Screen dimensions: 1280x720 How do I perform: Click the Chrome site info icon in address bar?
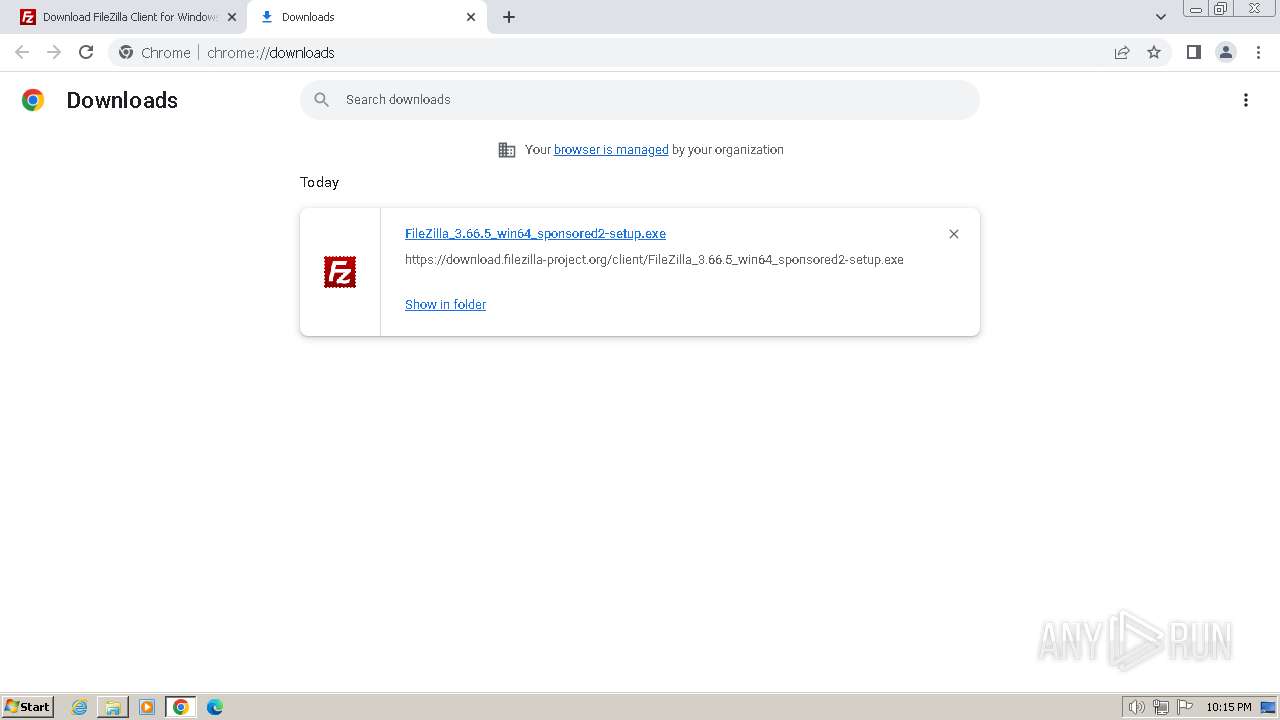tap(126, 52)
